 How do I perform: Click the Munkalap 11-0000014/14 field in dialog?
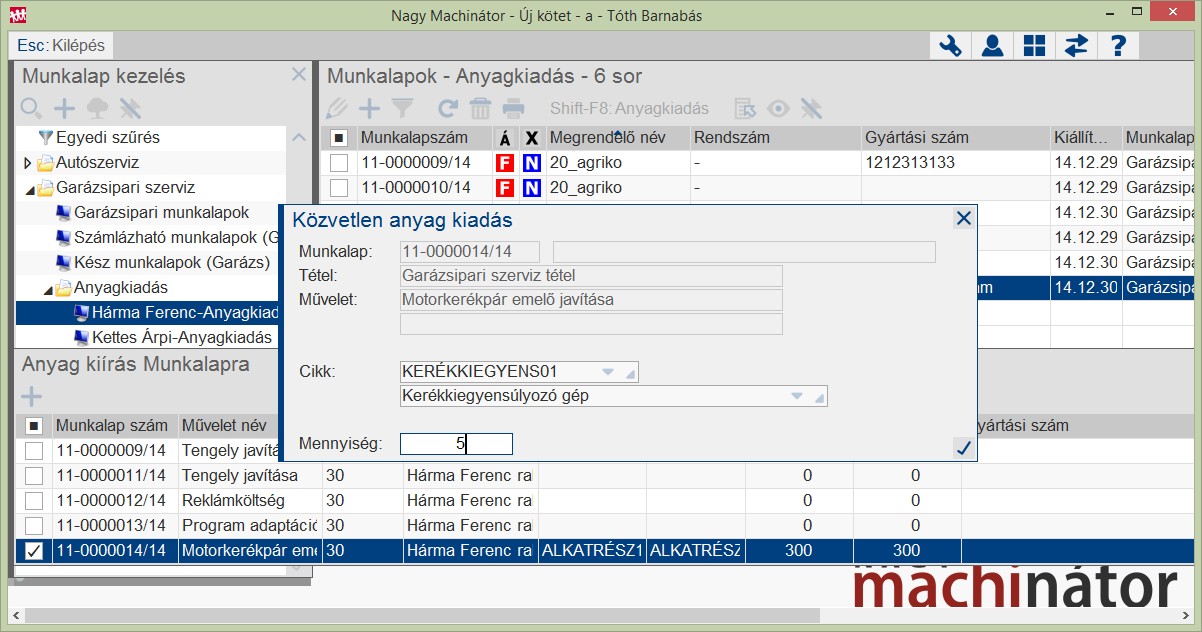tap(469, 252)
